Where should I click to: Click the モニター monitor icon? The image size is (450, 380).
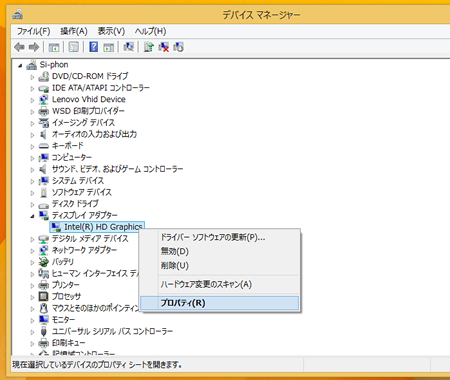click(x=44, y=320)
